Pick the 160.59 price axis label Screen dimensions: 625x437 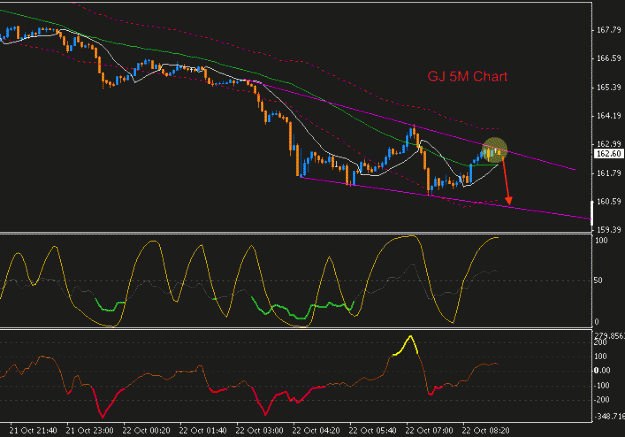pyautogui.click(x=609, y=201)
